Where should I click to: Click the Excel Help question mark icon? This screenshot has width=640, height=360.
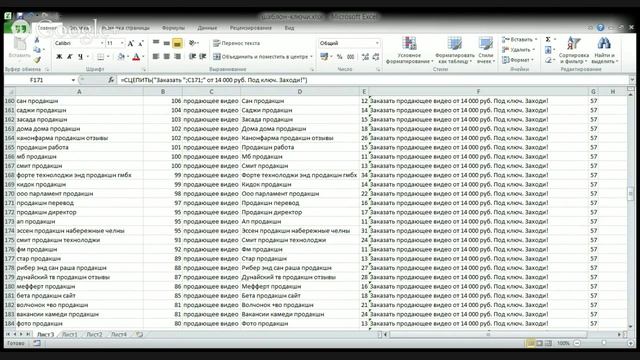pyautogui.click(x=600, y=27)
